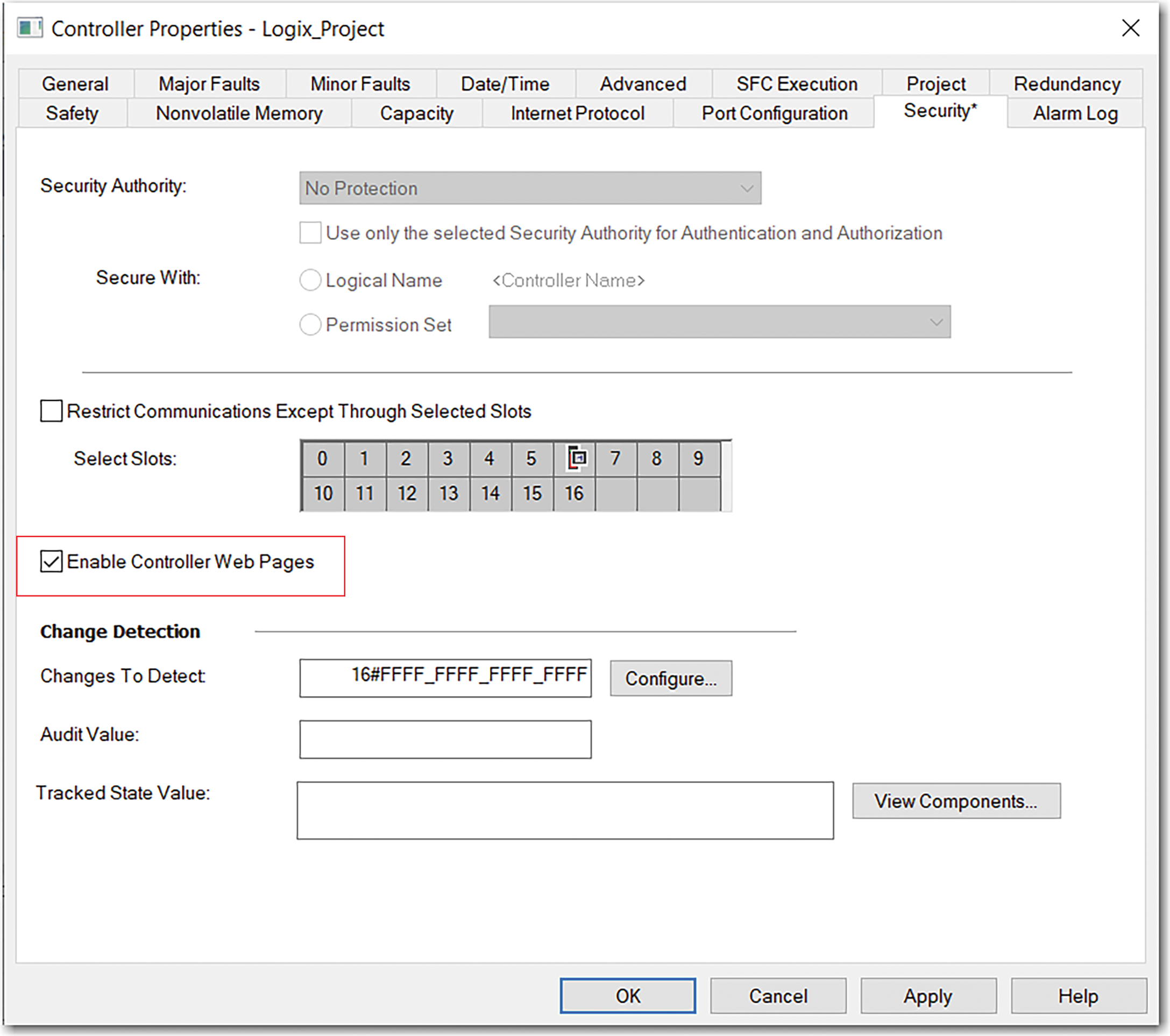Click the application icon in the title bar
This screenshot has height=1036, width=1170.
pos(30,28)
